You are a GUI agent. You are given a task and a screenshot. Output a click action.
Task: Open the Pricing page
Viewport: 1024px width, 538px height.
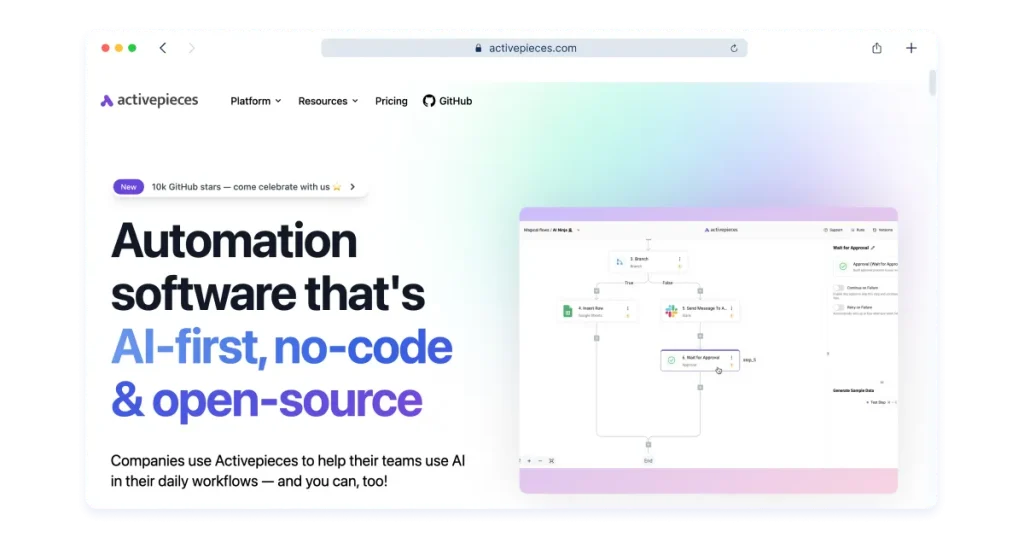pos(391,101)
